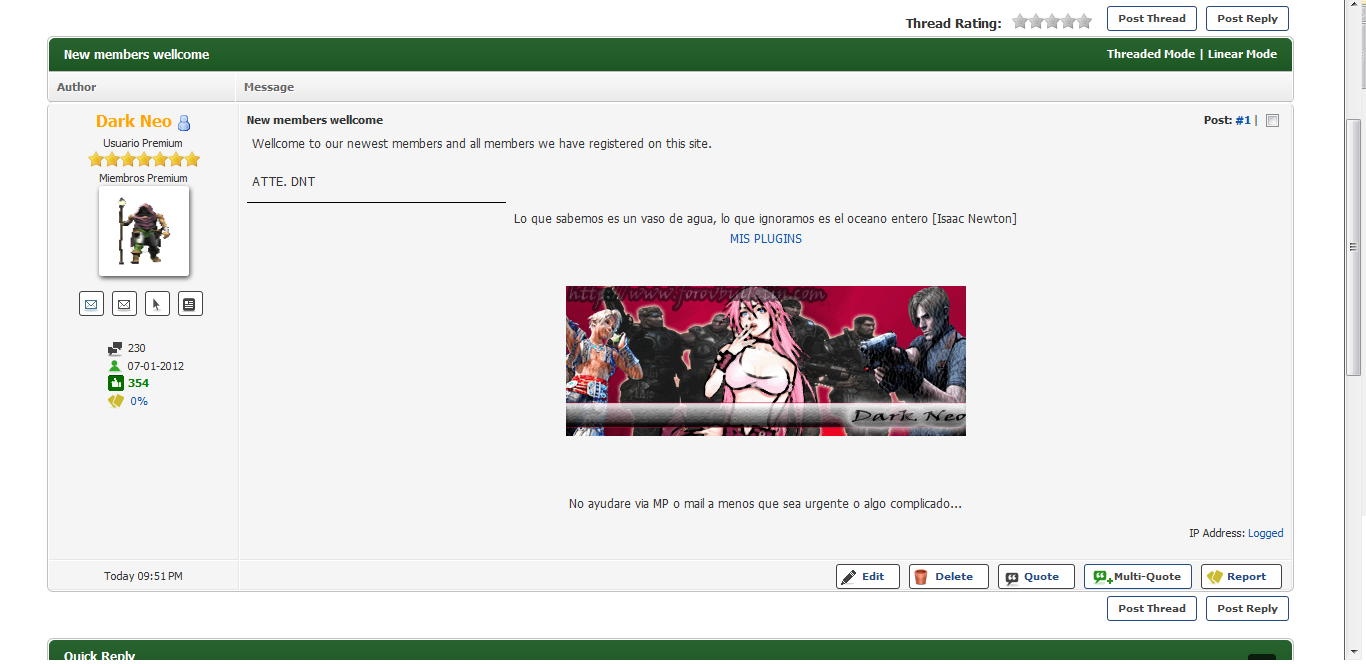Click the cursor arrow website icon
This screenshot has height=664, width=1366.
[x=157, y=304]
